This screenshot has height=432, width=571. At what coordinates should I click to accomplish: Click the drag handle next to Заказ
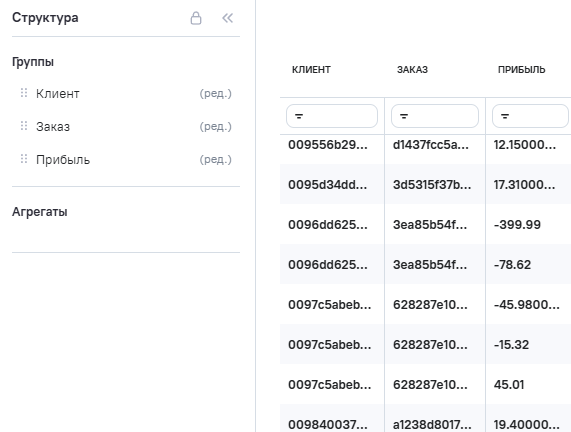tap(24, 126)
